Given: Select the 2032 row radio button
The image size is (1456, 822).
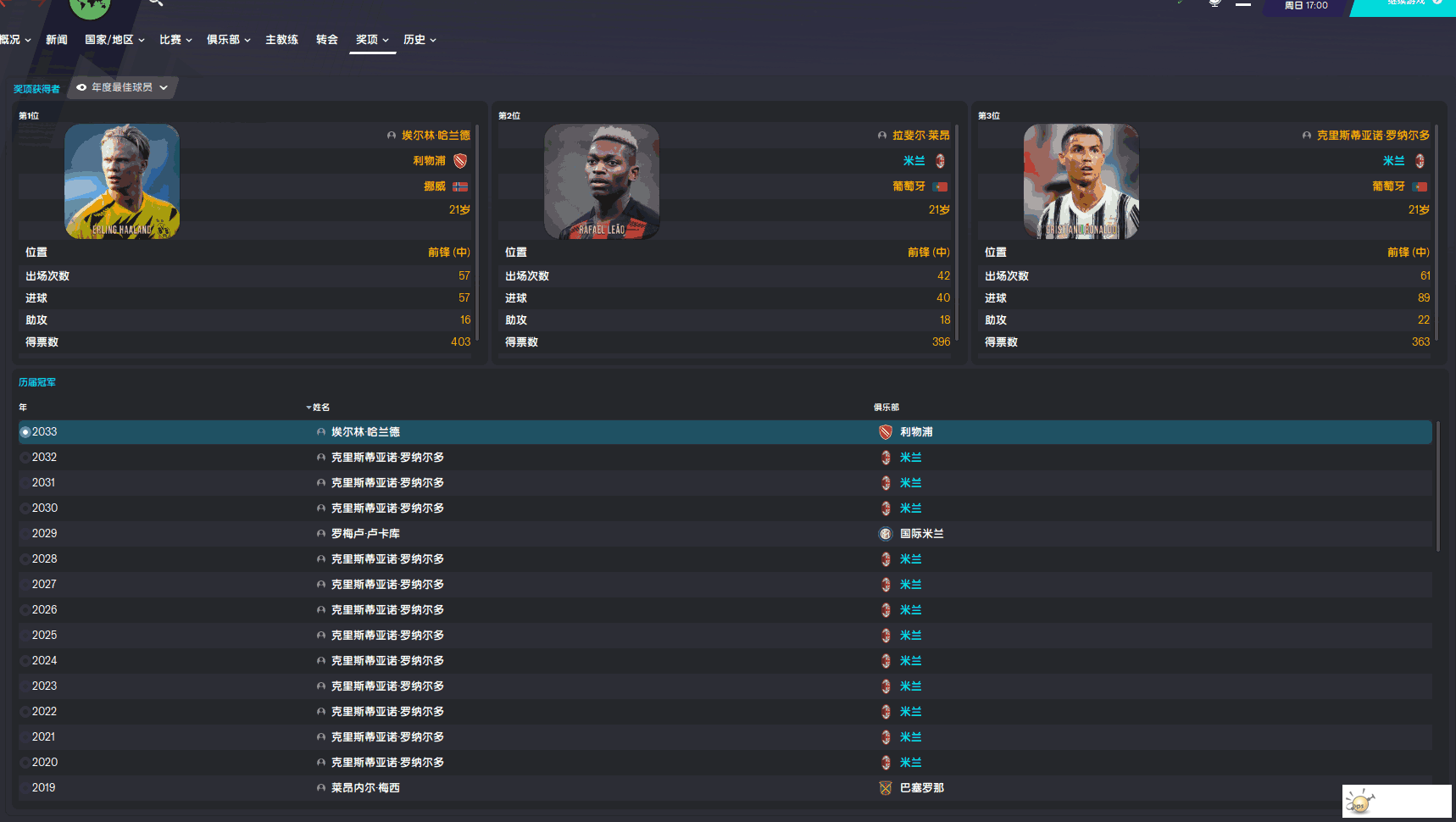Looking at the screenshot, I should coord(25,458).
